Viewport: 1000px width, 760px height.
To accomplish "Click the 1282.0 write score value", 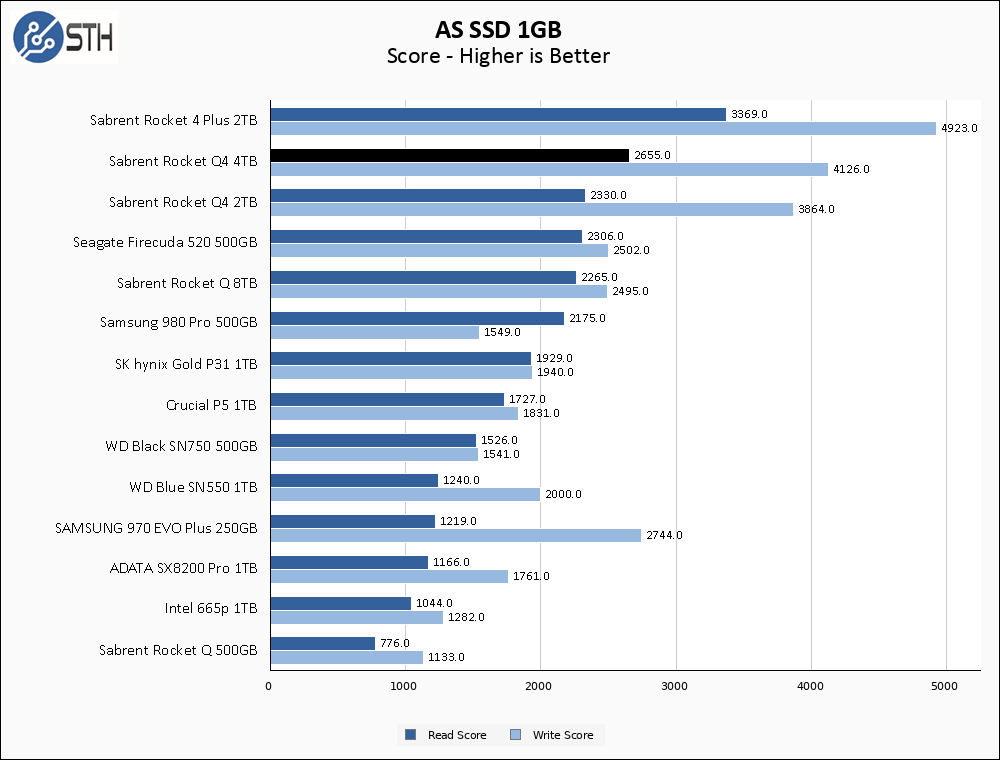I will click(466, 617).
